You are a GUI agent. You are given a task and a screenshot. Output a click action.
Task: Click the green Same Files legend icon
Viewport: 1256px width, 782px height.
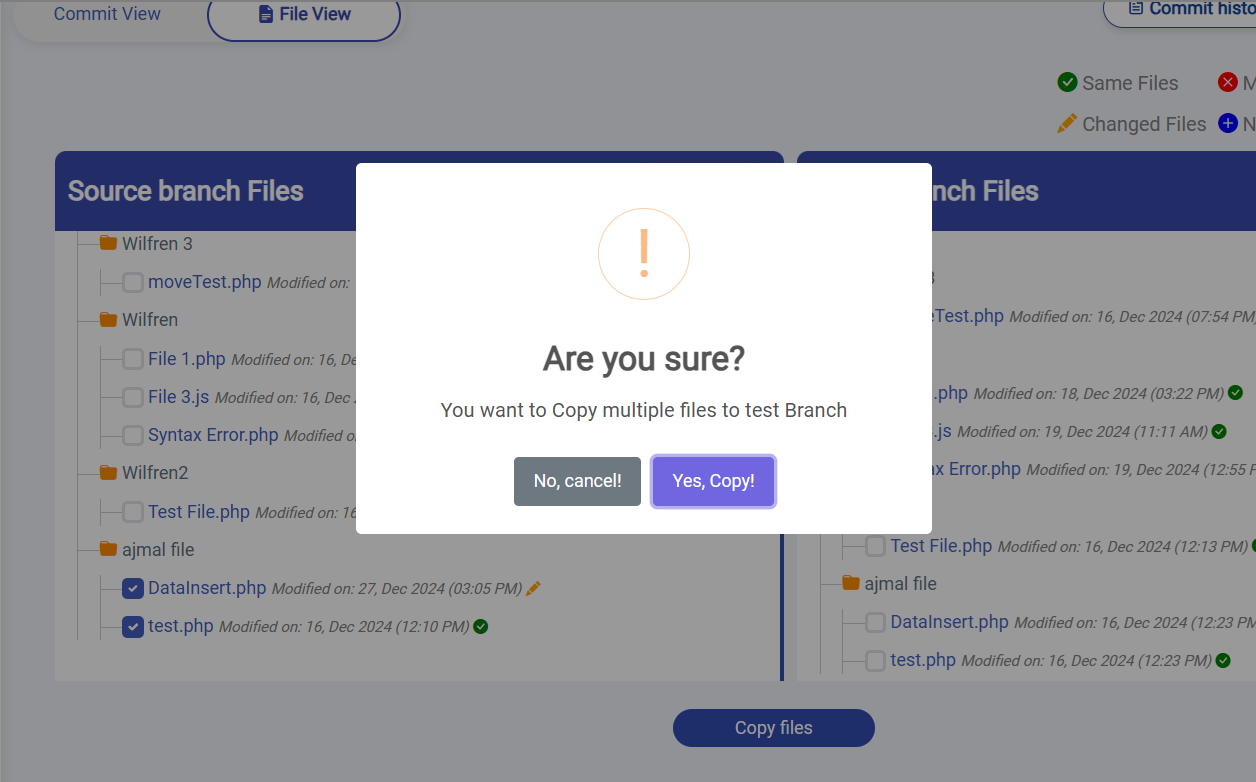coord(1067,82)
